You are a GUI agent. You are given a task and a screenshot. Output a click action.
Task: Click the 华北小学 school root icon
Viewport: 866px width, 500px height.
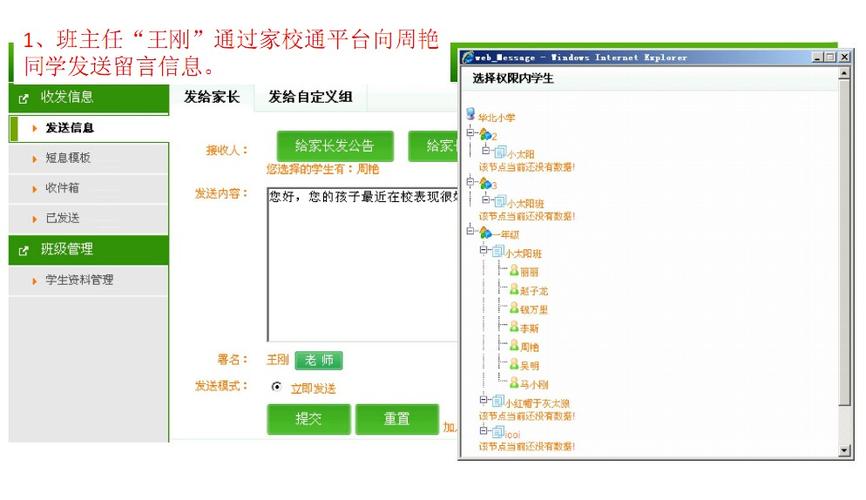471,114
